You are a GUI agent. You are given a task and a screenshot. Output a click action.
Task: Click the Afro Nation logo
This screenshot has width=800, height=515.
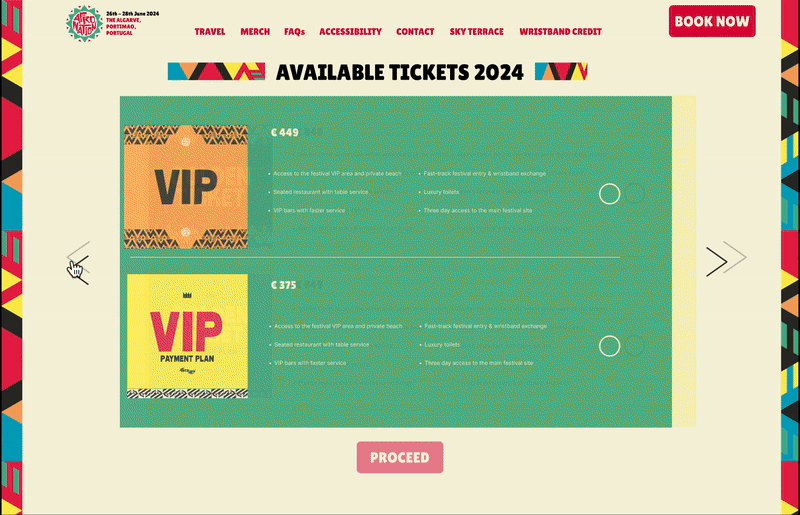coord(84,22)
